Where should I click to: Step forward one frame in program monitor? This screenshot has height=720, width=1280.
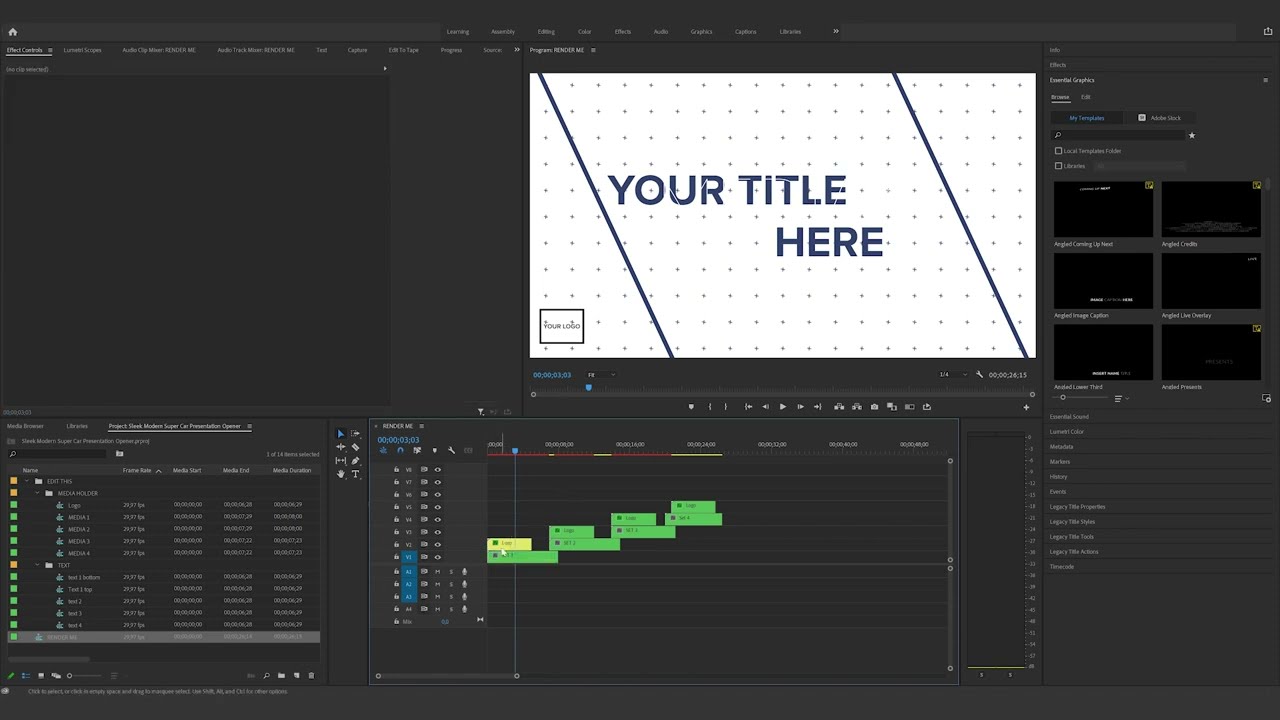tap(799, 407)
